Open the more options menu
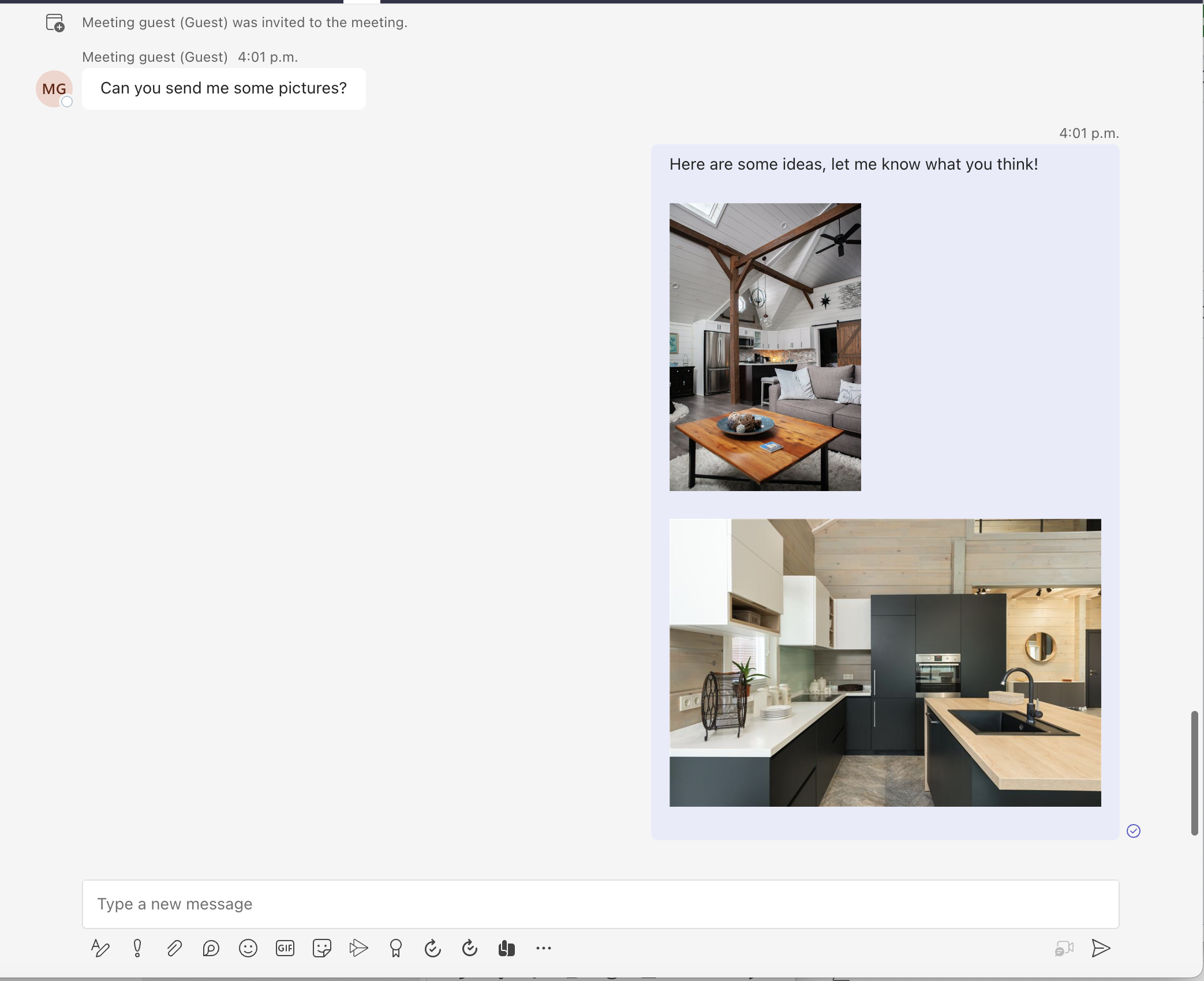This screenshot has width=1204, height=981. tap(543, 948)
